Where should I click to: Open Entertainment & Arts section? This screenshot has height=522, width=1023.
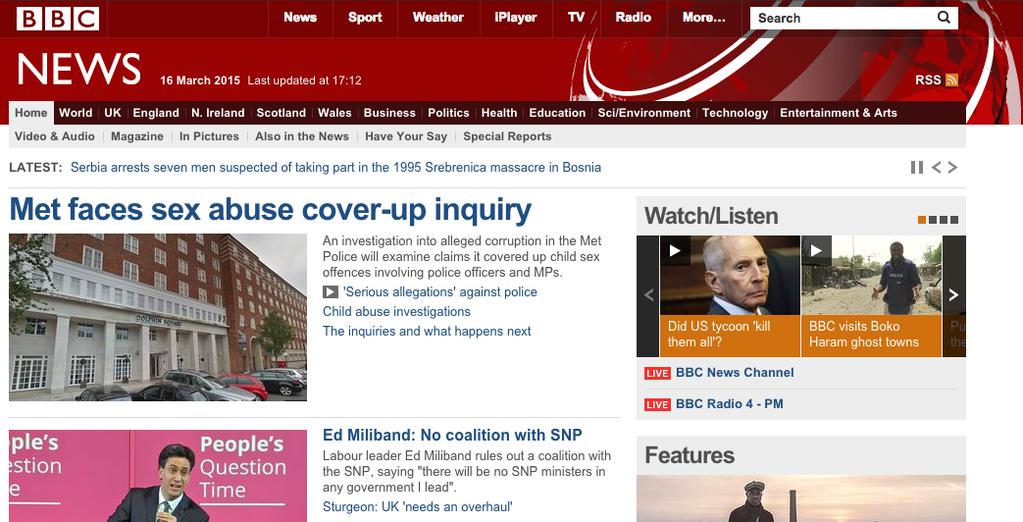(x=838, y=113)
